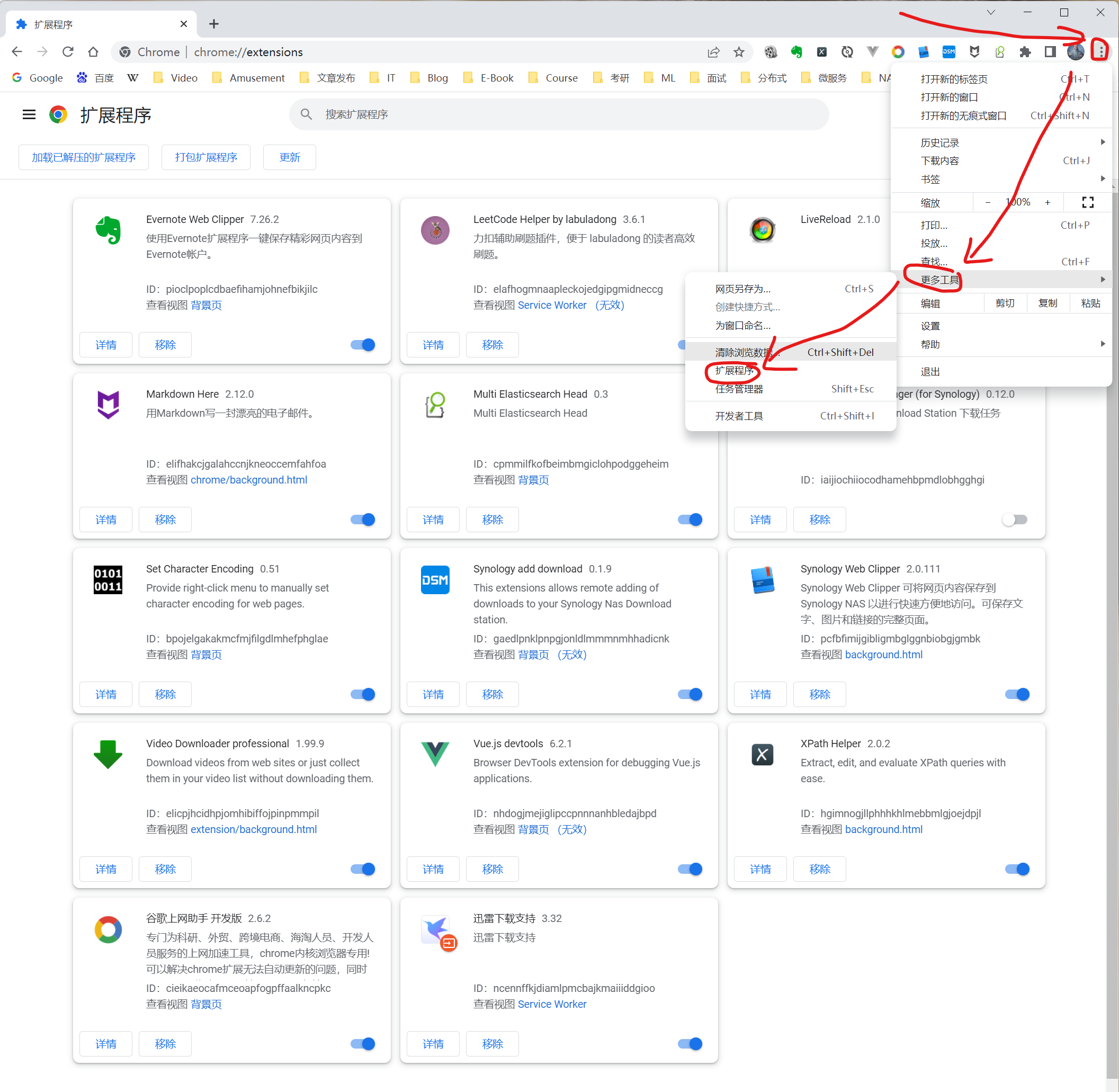This screenshot has height=1092, width=1119.
Task: Disable Markdown Here extension toggle
Action: 362,520
